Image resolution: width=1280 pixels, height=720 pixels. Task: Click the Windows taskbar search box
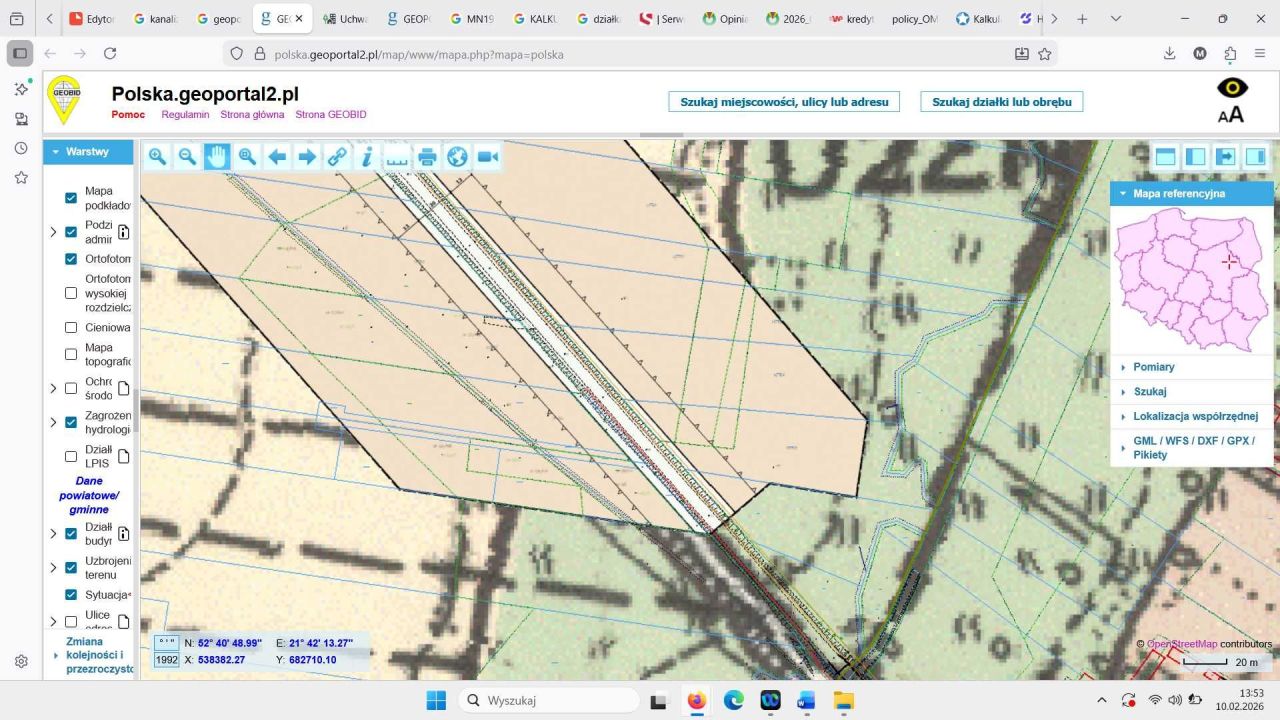coord(549,701)
